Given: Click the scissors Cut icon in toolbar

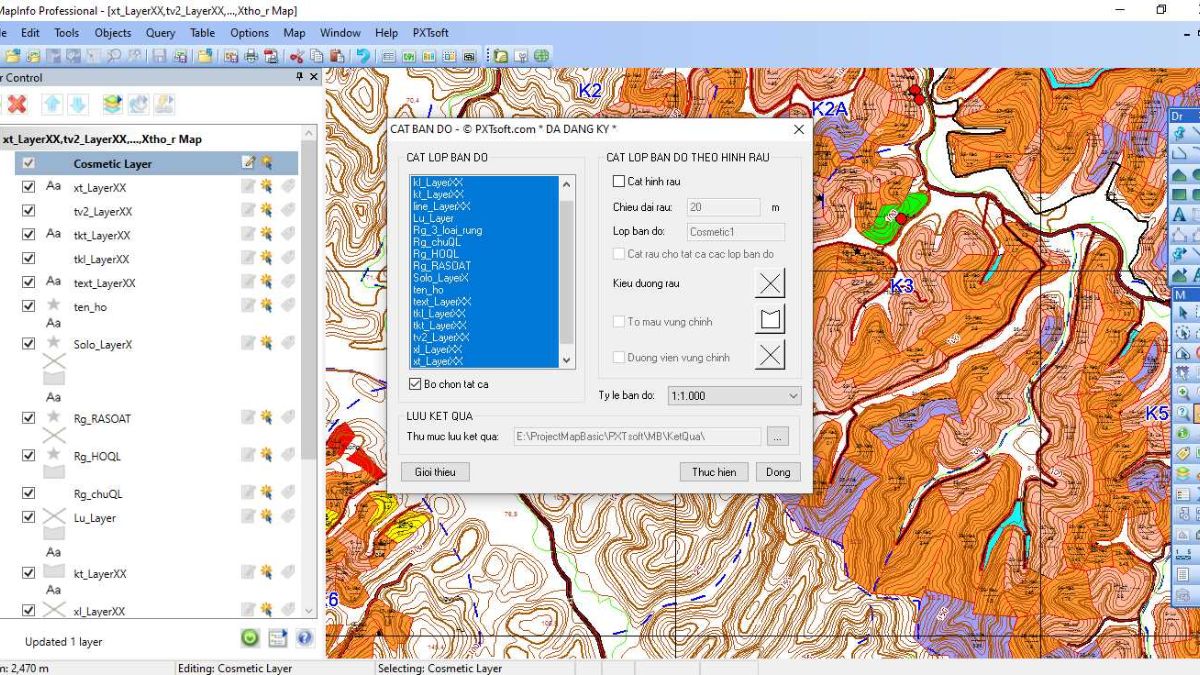Looking at the screenshot, I should pyautogui.click(x=297, y=57).
